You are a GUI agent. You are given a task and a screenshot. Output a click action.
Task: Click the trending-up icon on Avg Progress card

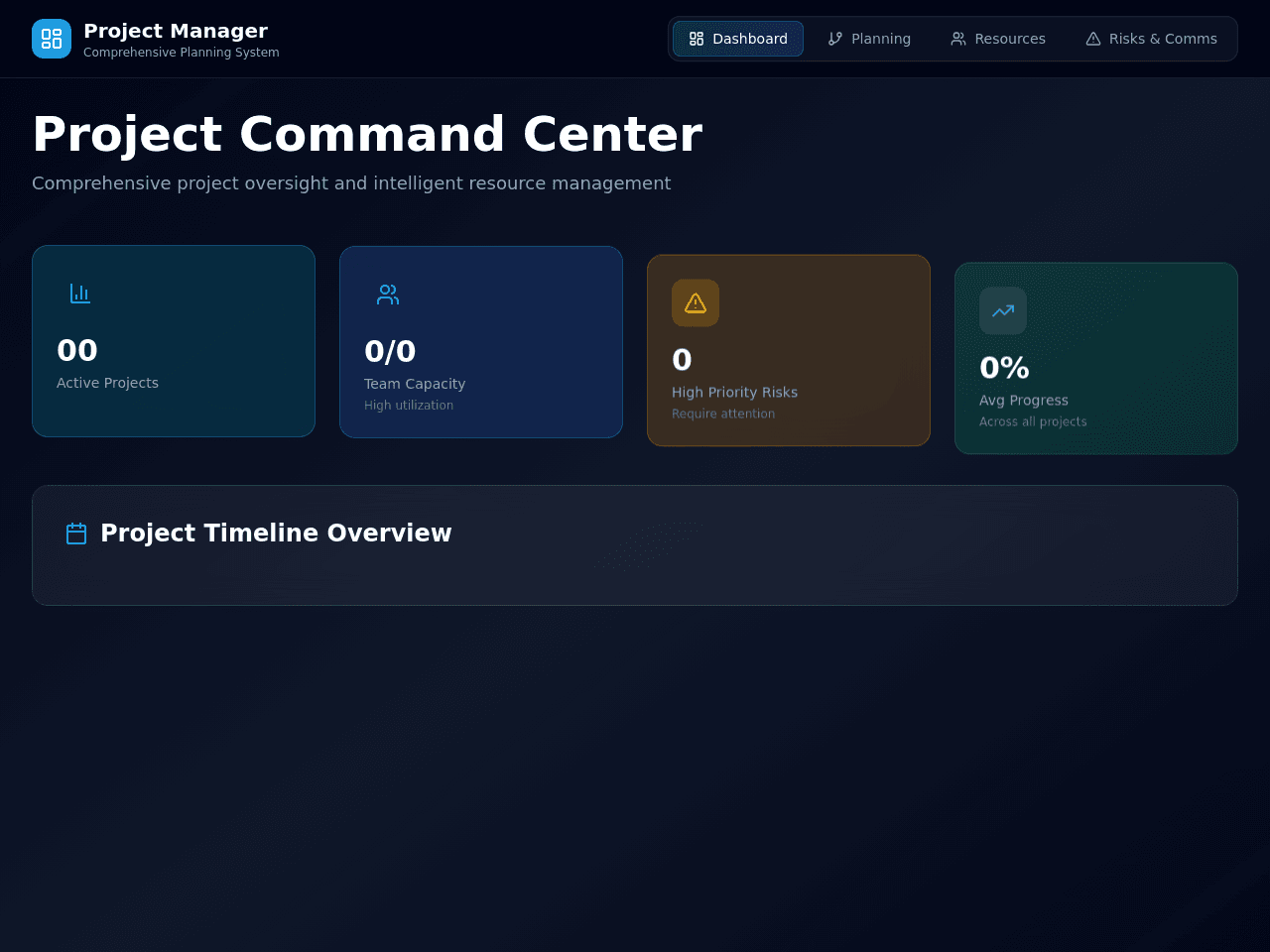(1003, 310)
